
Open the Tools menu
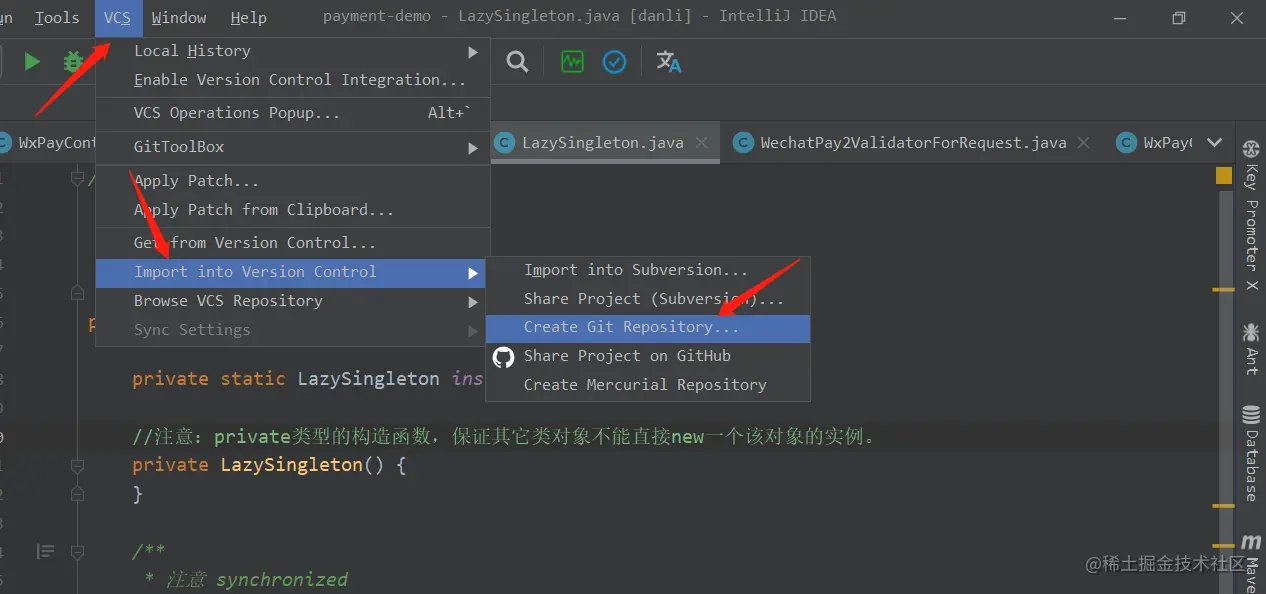(x=57, y=17)
